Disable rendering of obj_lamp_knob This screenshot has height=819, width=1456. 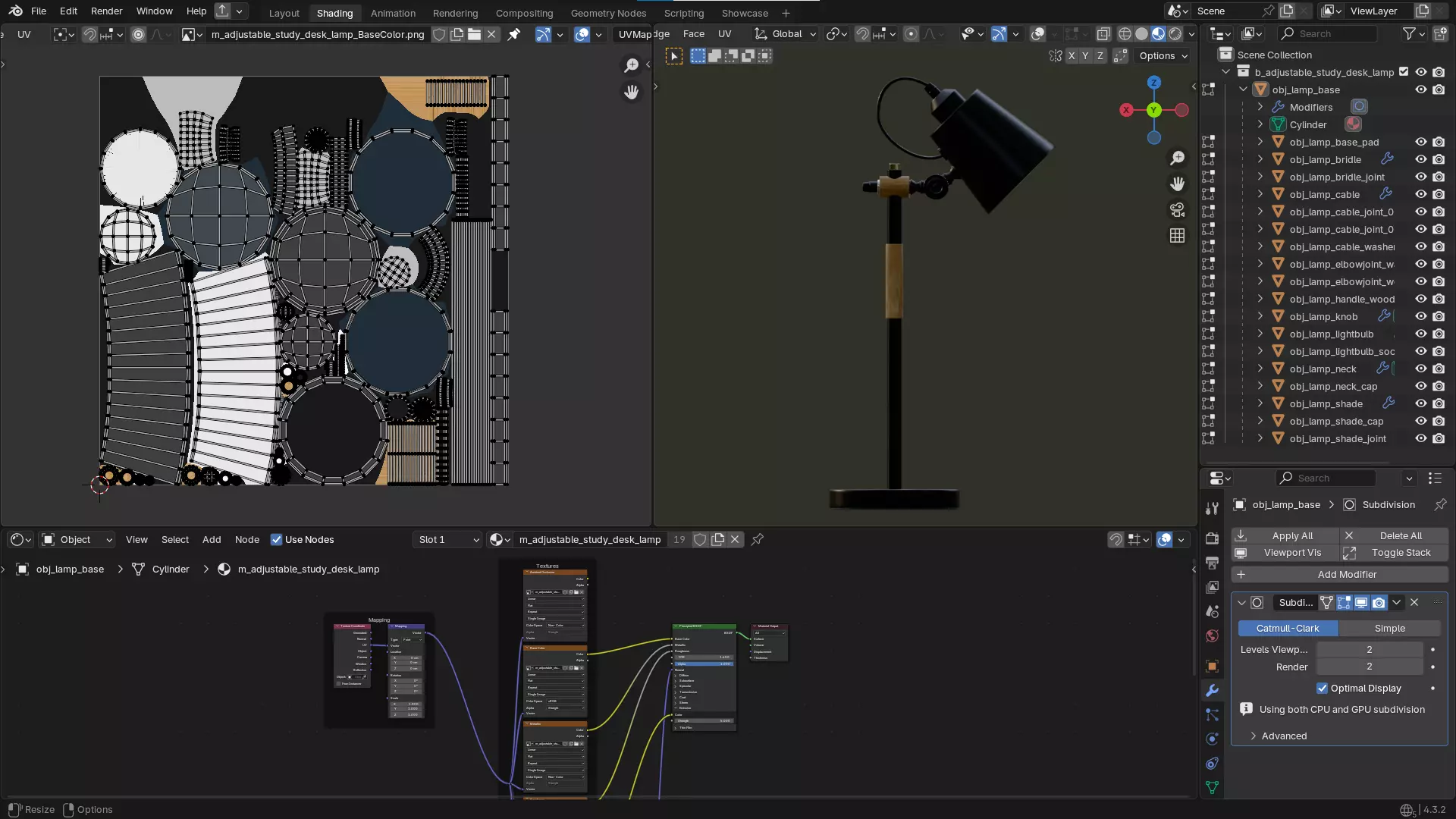1439,316
